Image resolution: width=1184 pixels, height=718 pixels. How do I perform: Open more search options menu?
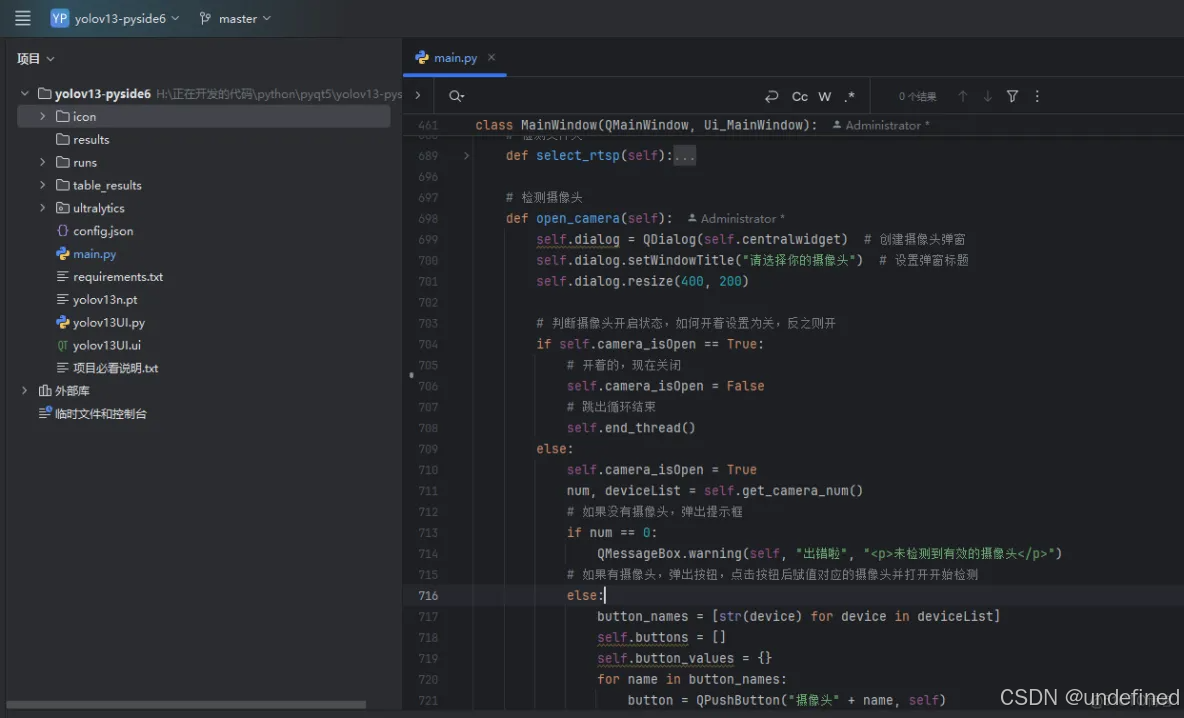1037,96
